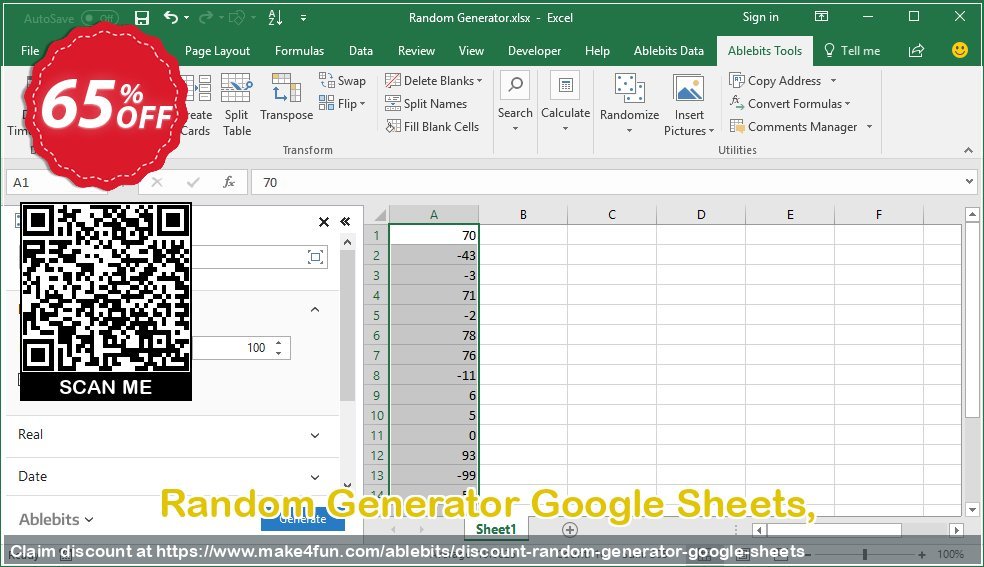Click Insert Pictures tool

tap(689, 105)
